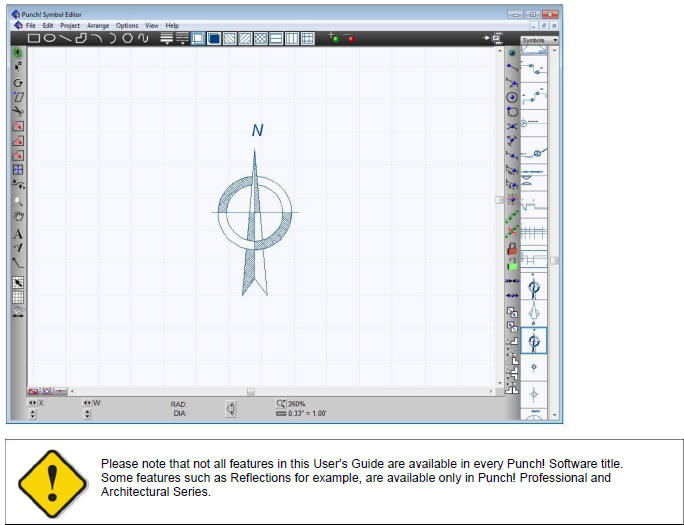The width and height of the screenshot is (684, 525).
Task: Click the angle direction arrow button
Action: (x=231, y=409)
